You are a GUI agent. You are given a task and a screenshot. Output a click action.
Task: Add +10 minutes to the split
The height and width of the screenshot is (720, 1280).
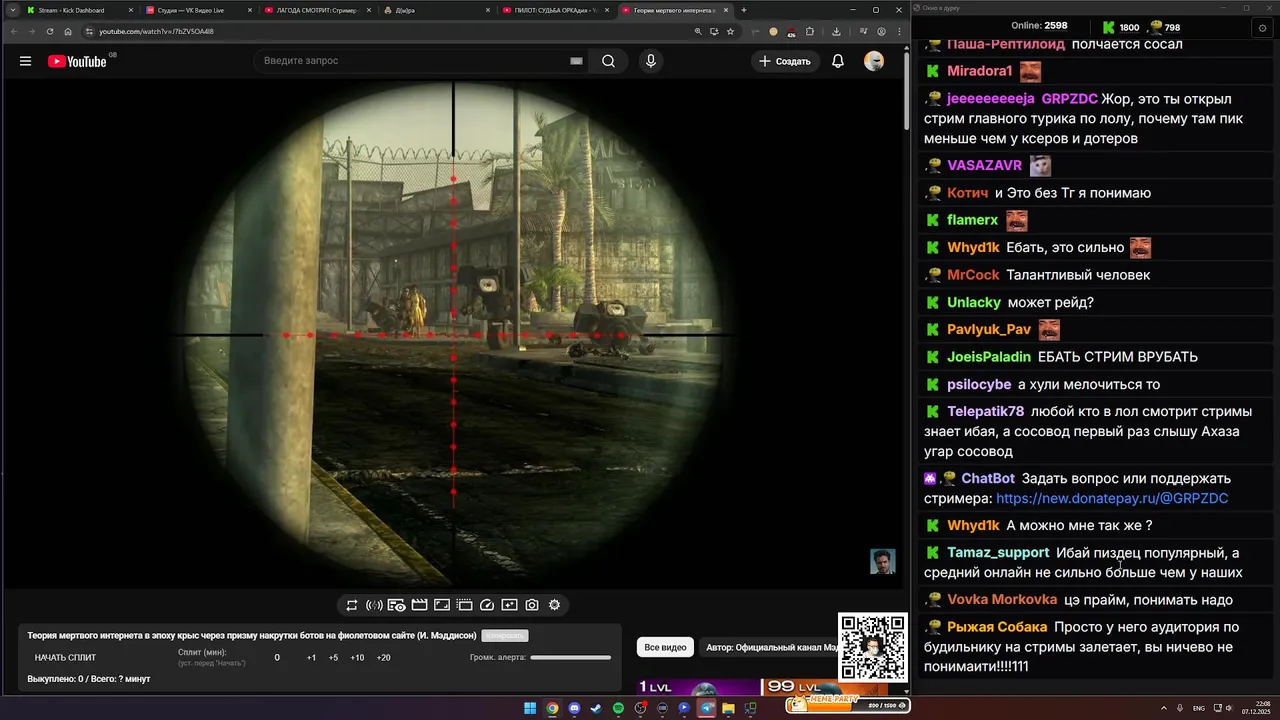pyautogui.click(x=357, y=658)
